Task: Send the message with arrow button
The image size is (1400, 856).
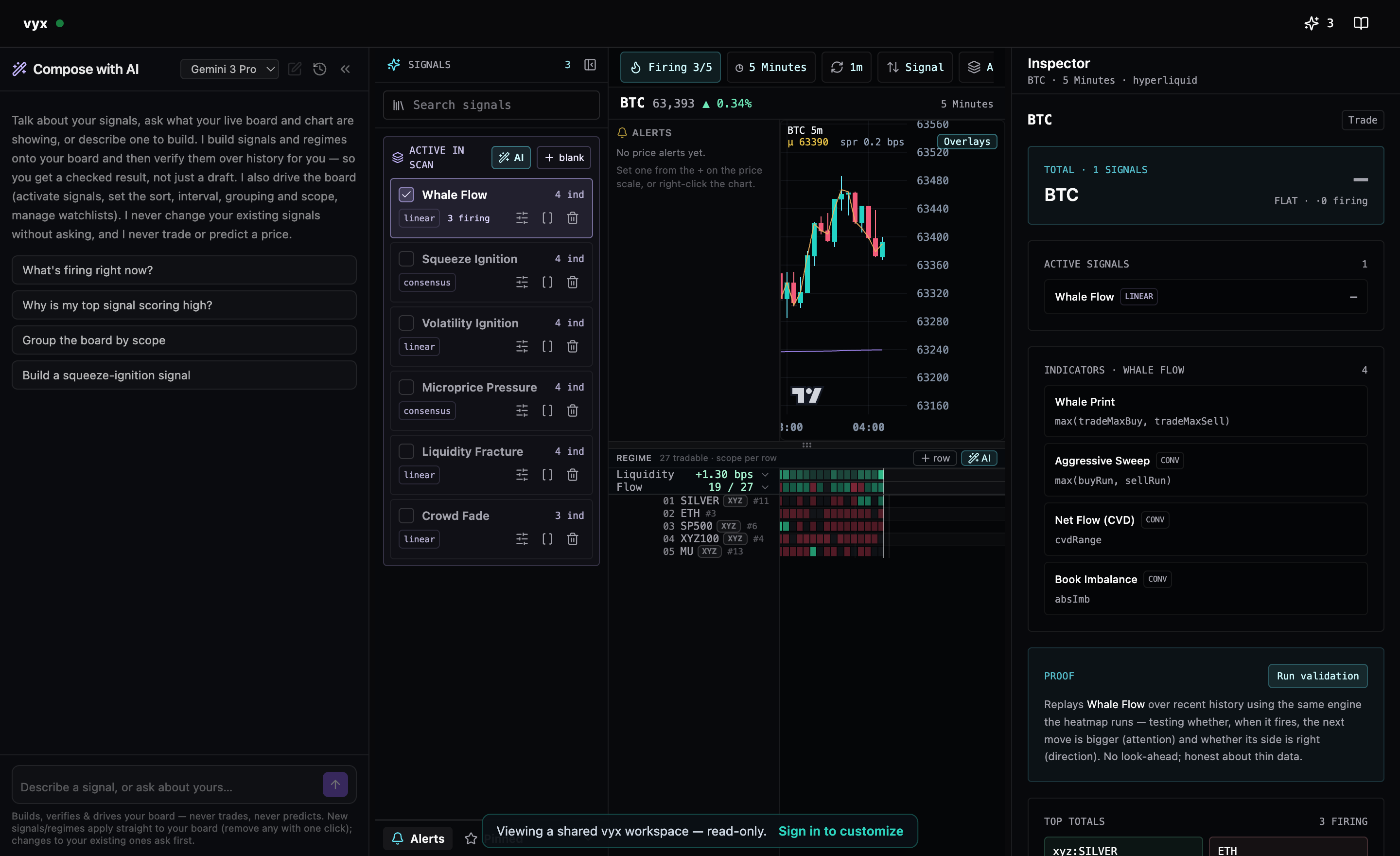Action: pyautogui.click(x=335, y=785)
